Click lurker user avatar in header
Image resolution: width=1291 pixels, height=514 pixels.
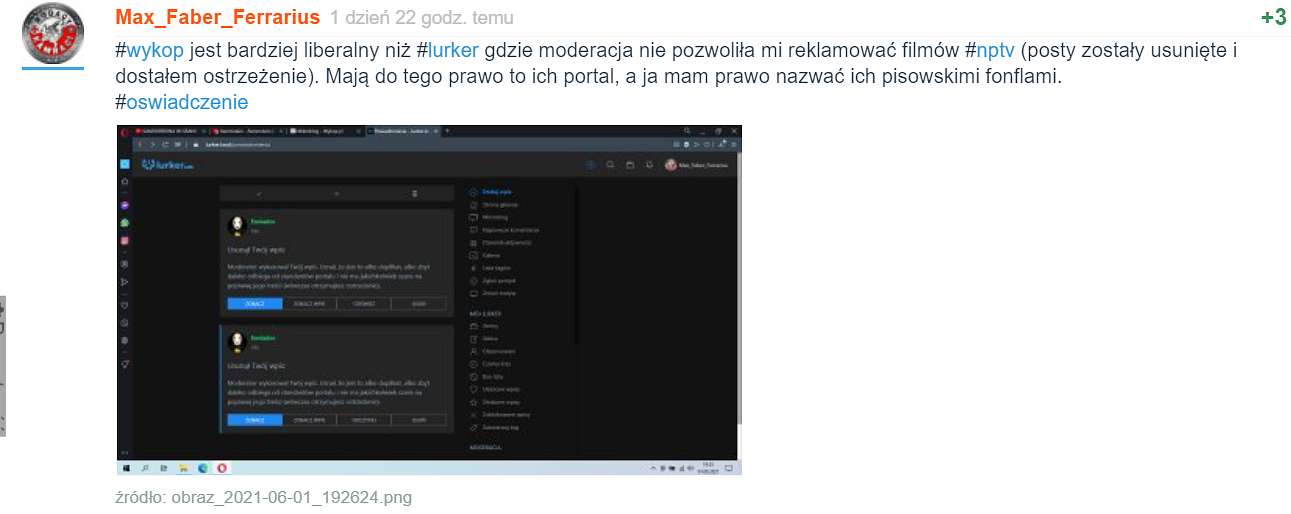coord(670,165)
